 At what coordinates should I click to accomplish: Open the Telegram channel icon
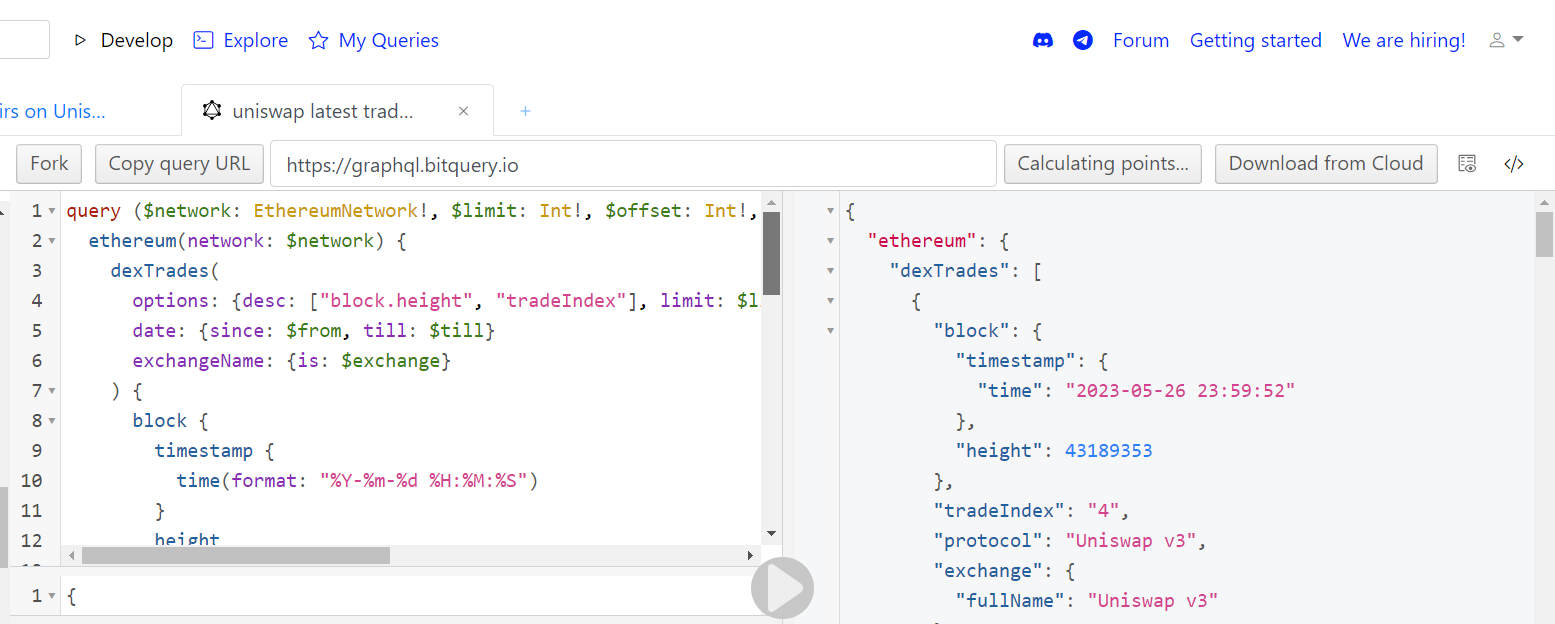tap(1083, 41)
